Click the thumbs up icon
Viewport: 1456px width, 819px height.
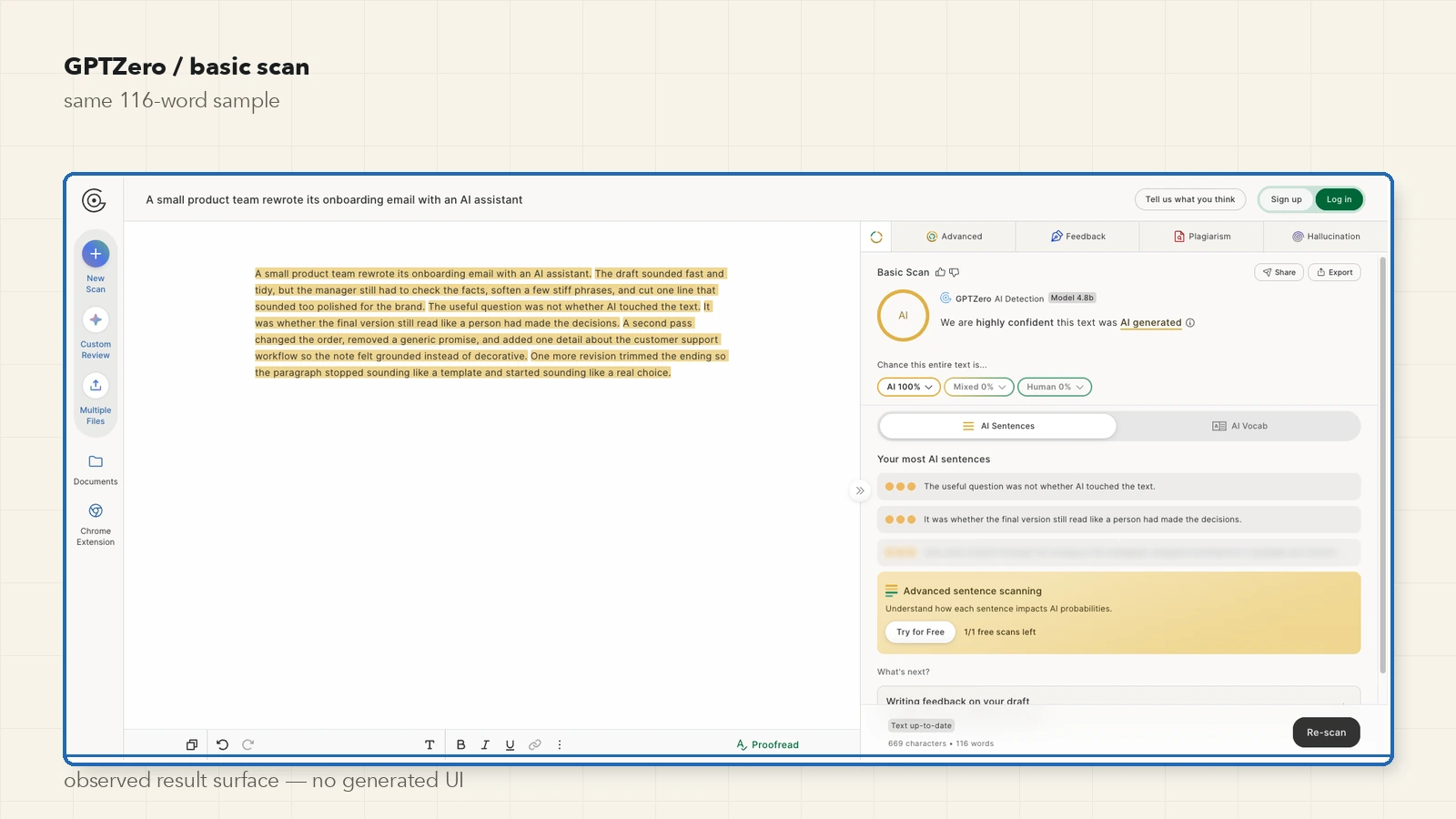coord(940,272)
